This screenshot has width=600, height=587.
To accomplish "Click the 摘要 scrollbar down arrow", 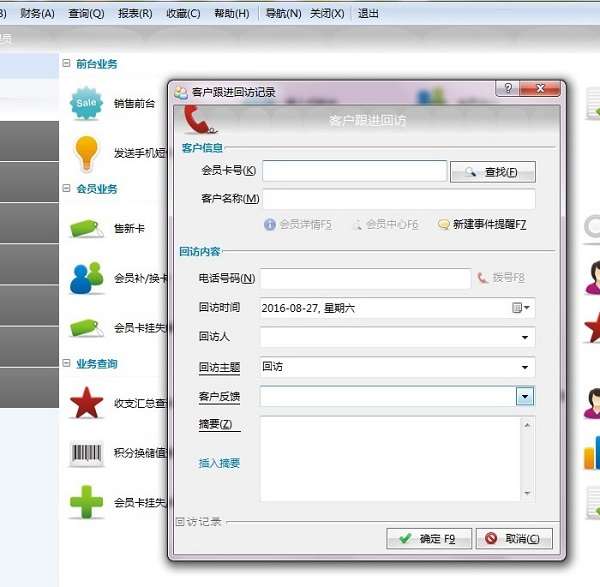I will (527, 492).
